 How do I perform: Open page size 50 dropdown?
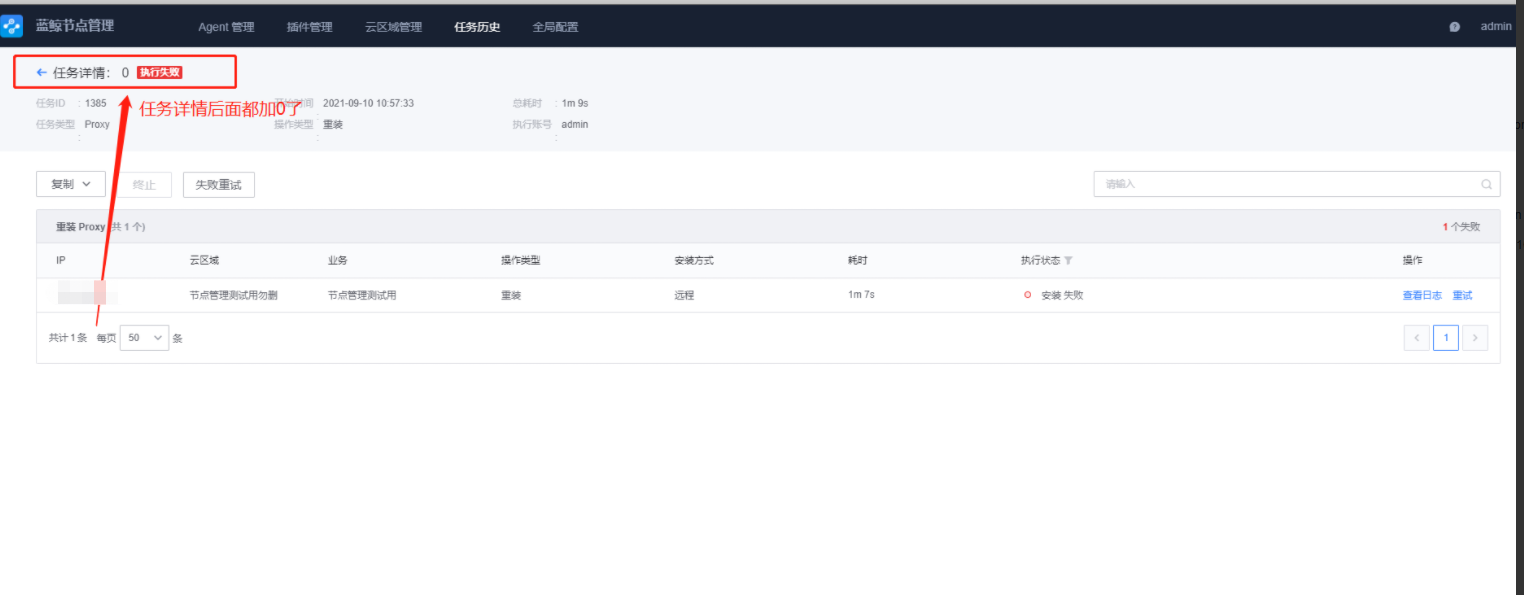coord(145,338)
